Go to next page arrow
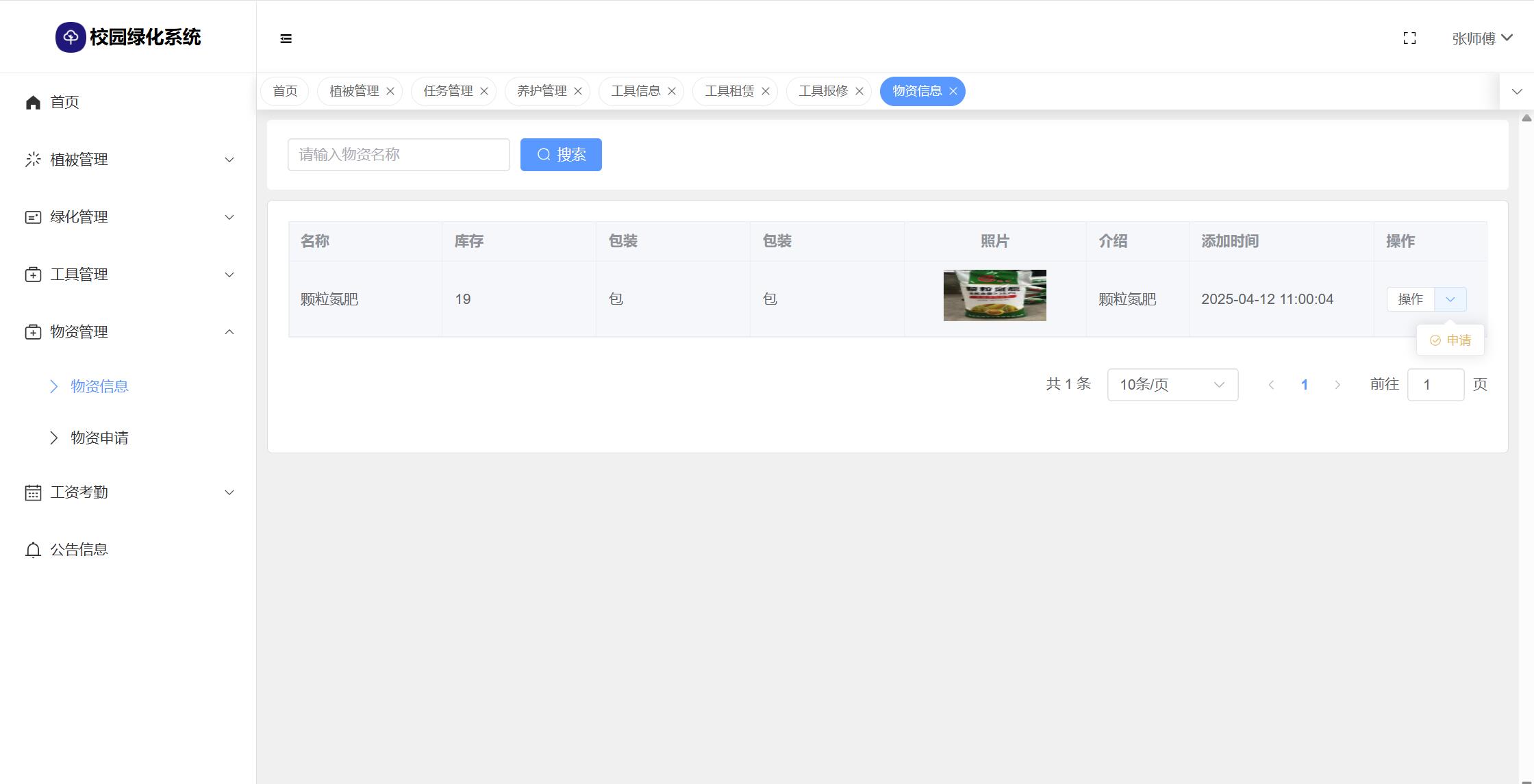The height and width of the screenshot is (784, 1534). pos(1337,385)
